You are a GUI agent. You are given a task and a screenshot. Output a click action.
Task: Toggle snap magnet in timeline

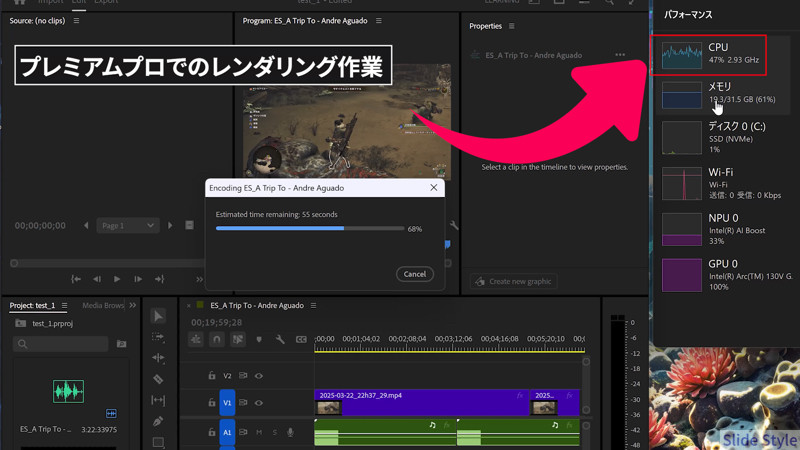click(x=216, y=340)
